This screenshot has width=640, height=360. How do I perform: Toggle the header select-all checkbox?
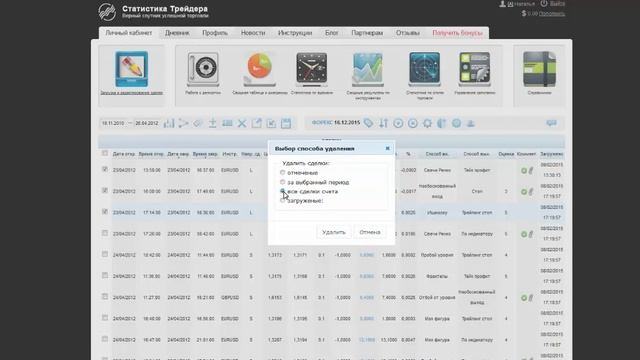pos(105,153)
